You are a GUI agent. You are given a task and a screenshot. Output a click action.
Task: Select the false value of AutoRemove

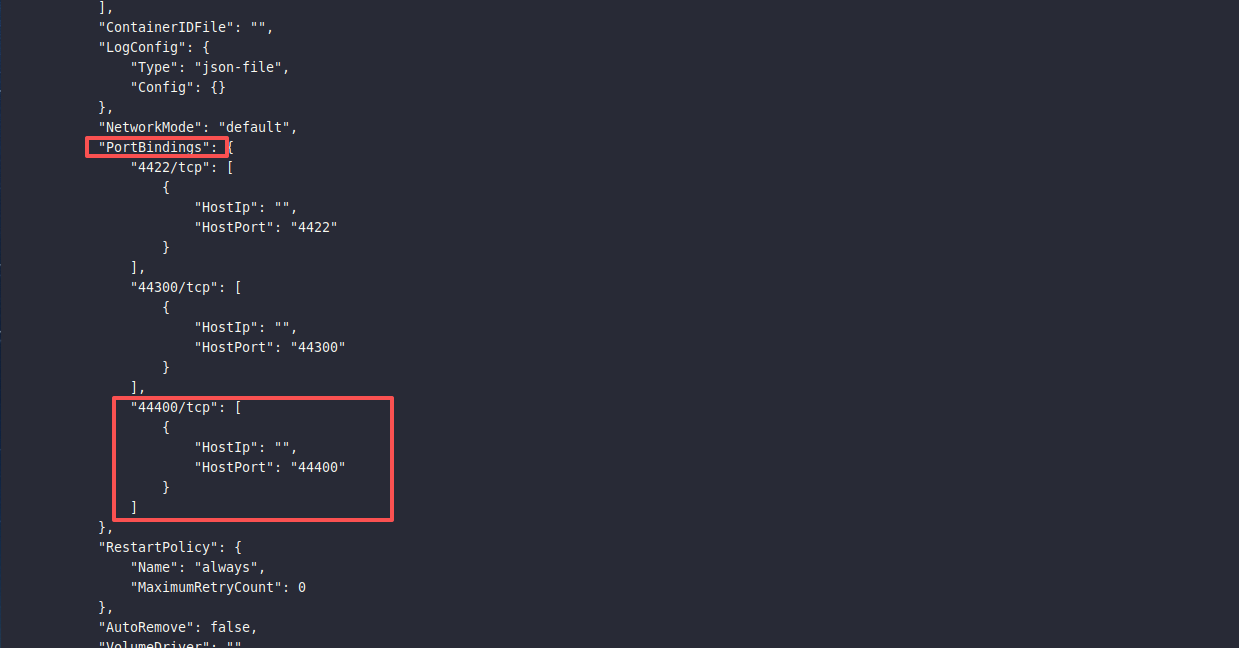[x=233, y=627]
